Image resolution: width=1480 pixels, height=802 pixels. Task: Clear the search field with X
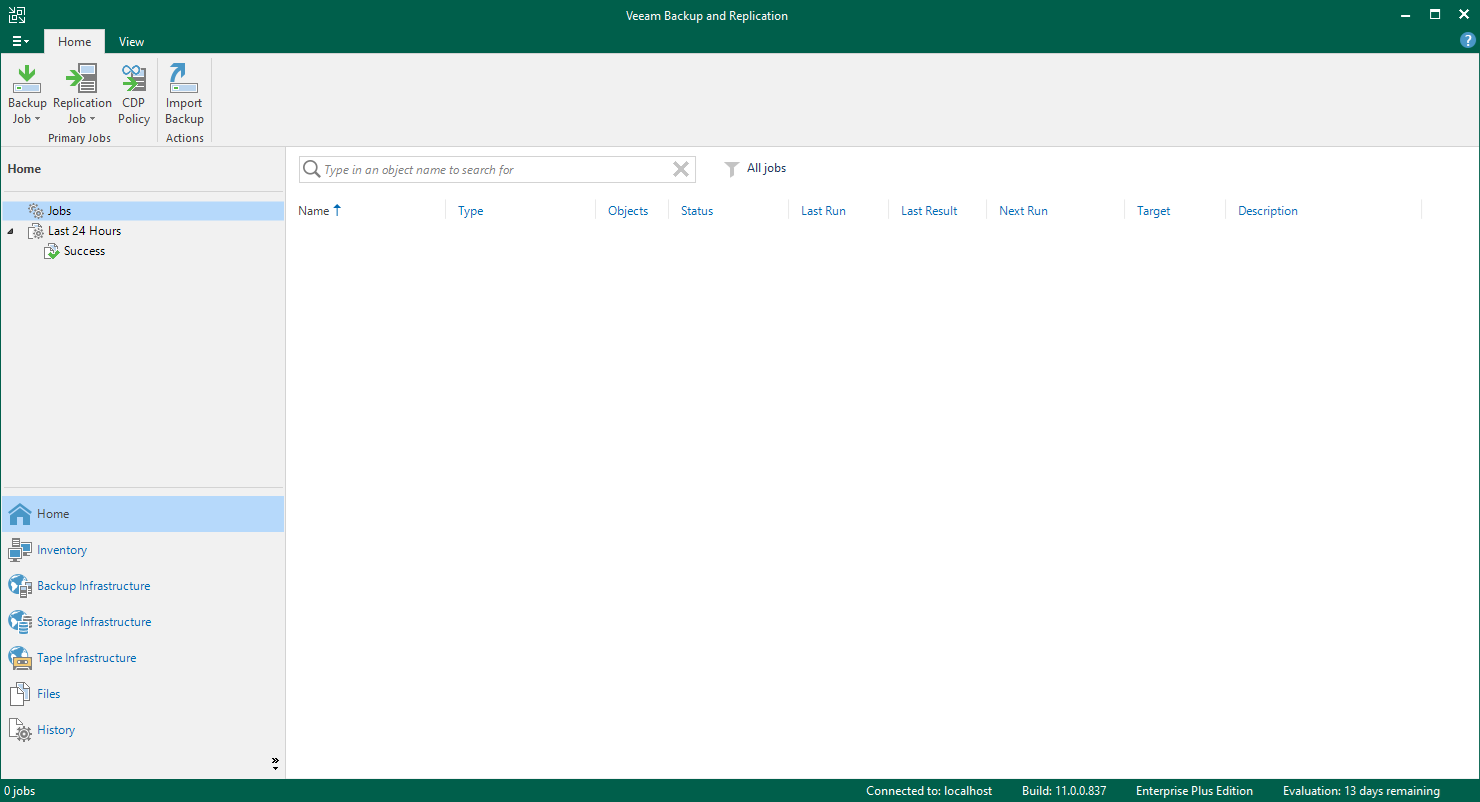[x=681, y=170]
